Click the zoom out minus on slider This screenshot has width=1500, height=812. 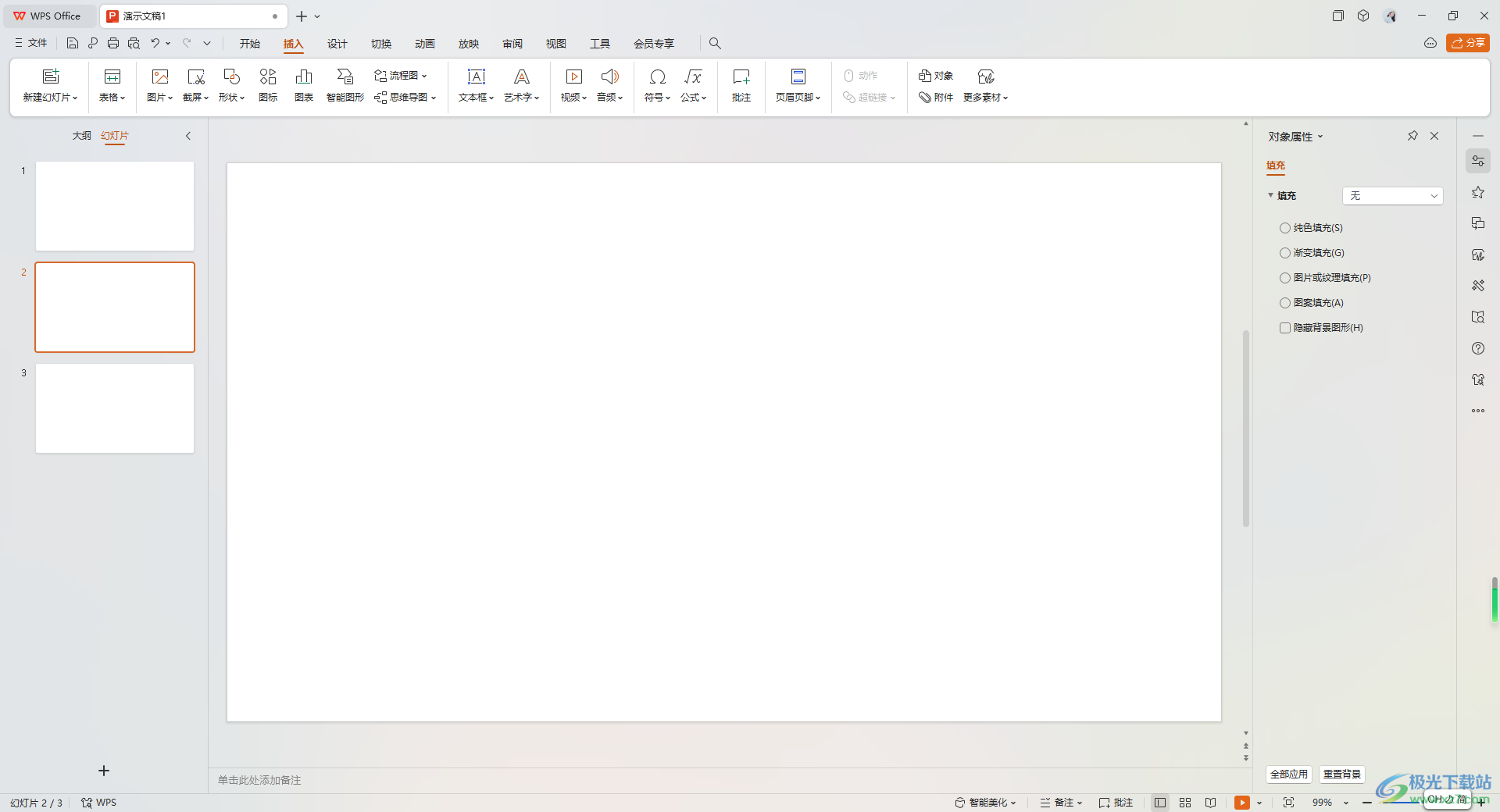1367,803
